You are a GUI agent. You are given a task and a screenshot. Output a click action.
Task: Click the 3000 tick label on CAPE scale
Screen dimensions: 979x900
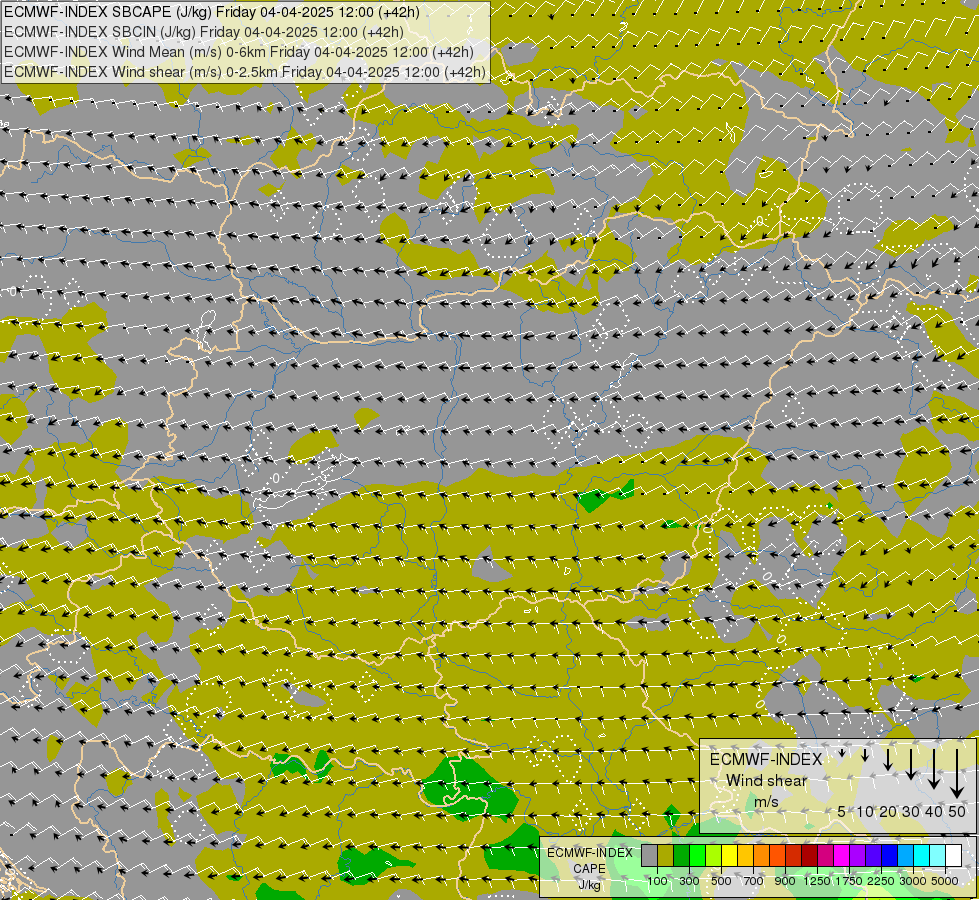pyautogui.click(x=913, y=881)
